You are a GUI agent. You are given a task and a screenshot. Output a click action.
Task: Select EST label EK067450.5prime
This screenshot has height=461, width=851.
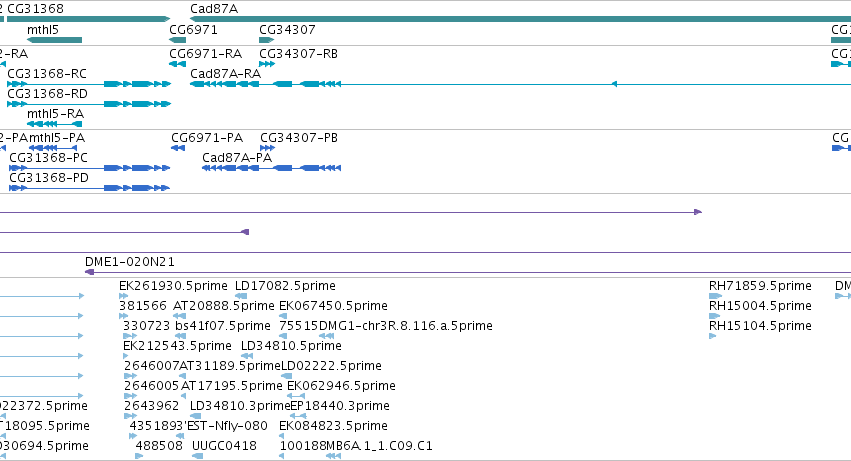coord(333,306)
